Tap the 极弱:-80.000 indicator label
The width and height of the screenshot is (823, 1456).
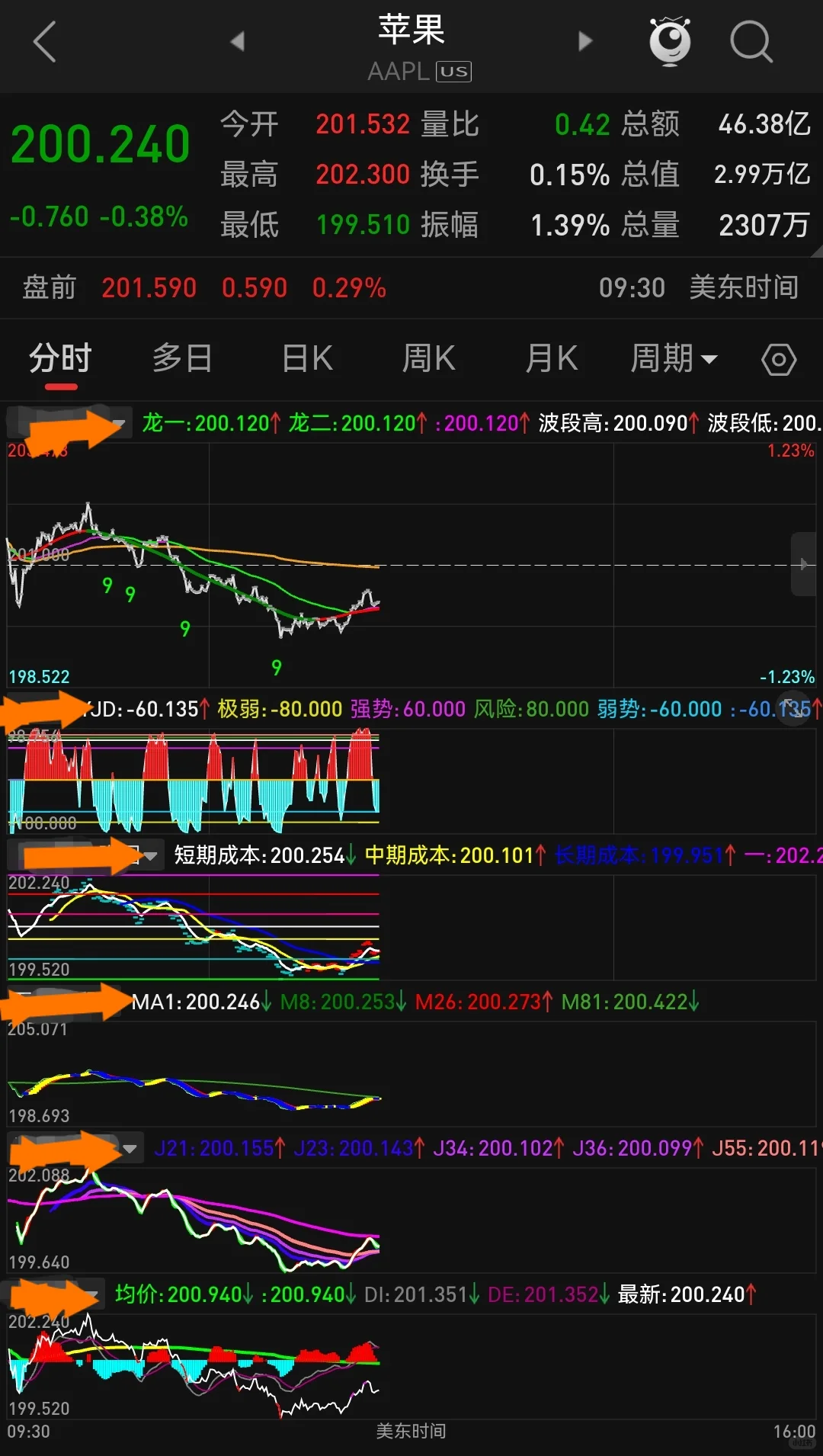280,709
